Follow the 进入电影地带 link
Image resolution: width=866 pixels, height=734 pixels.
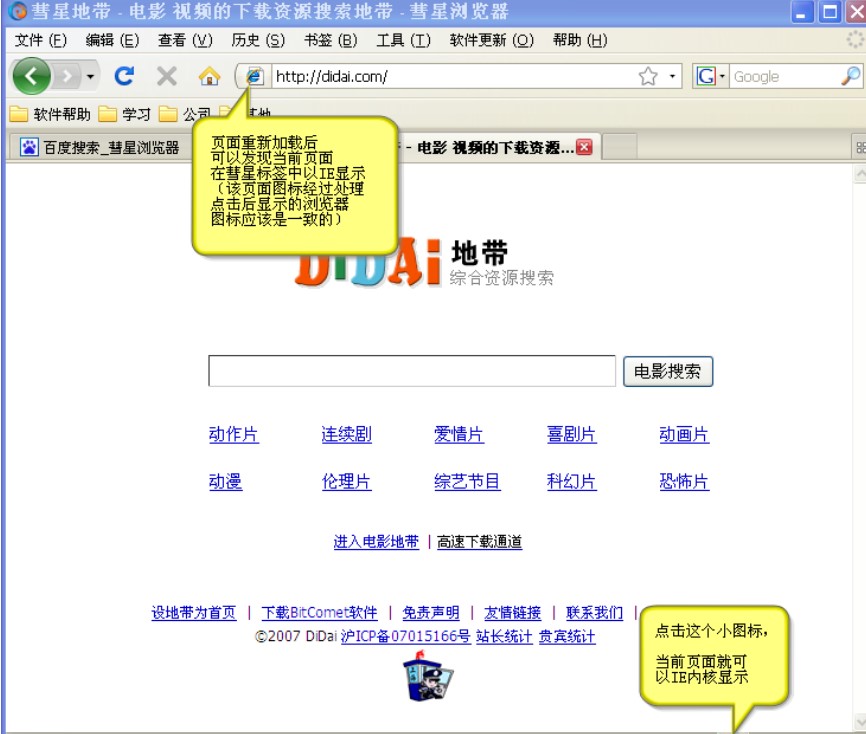[x=376, y=542]
